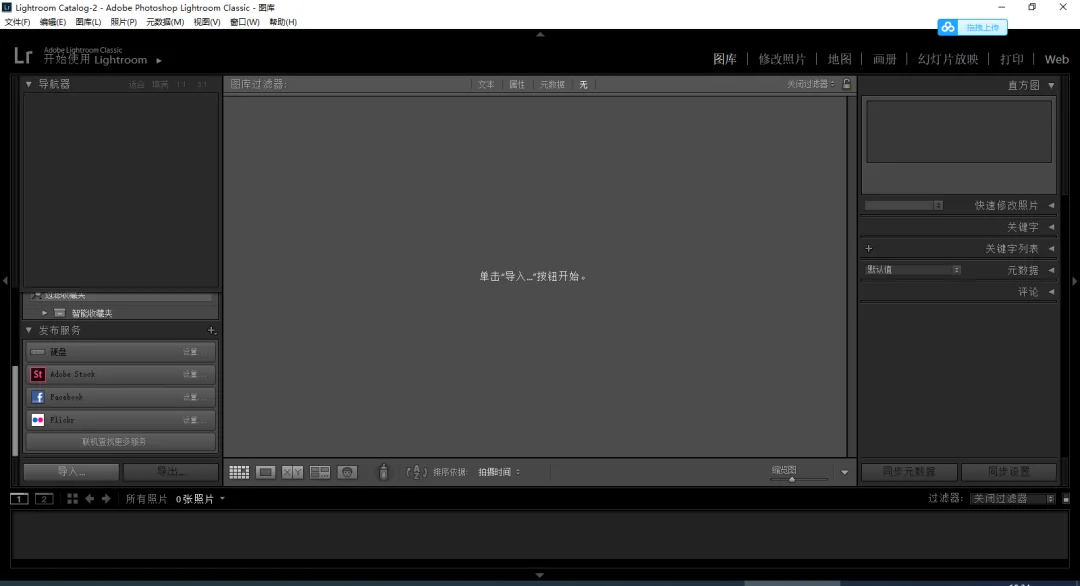Click the 导入... import button
Image resolution: width=1080 pixels, height=586 pixels.
(71, 472)
